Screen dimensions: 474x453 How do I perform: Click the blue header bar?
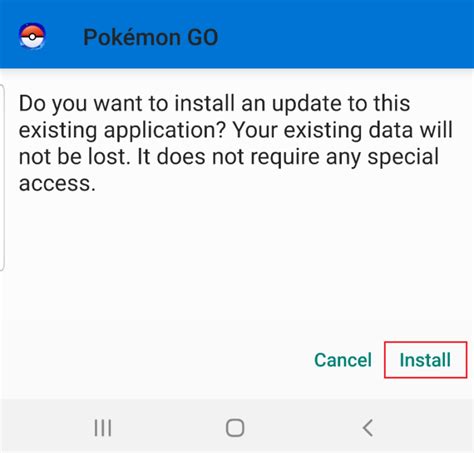(x=237, y=34)
